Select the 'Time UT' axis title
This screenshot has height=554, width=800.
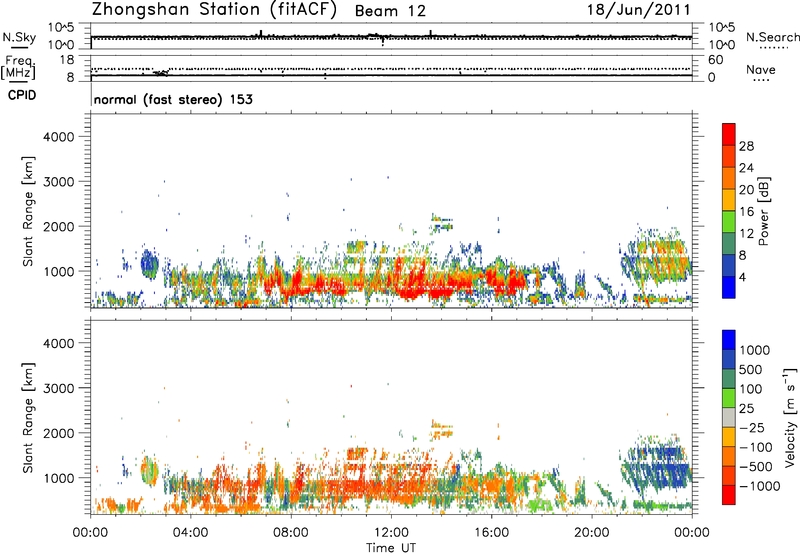[x=391, y=548]
